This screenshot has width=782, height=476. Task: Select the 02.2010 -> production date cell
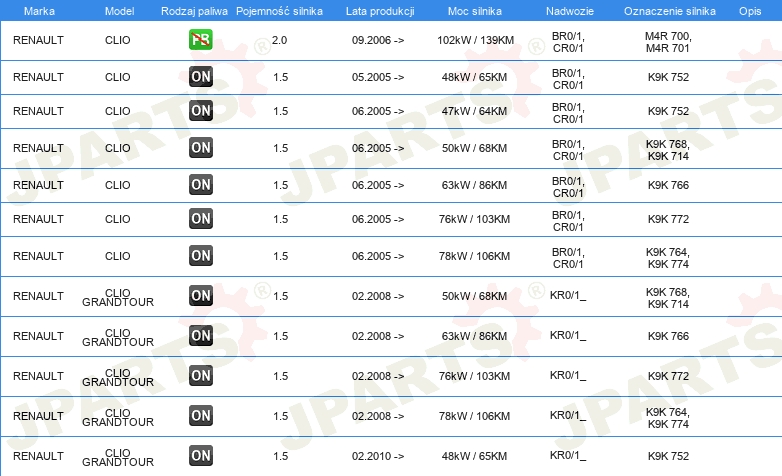pyautogui.click(x=378, y=456)
